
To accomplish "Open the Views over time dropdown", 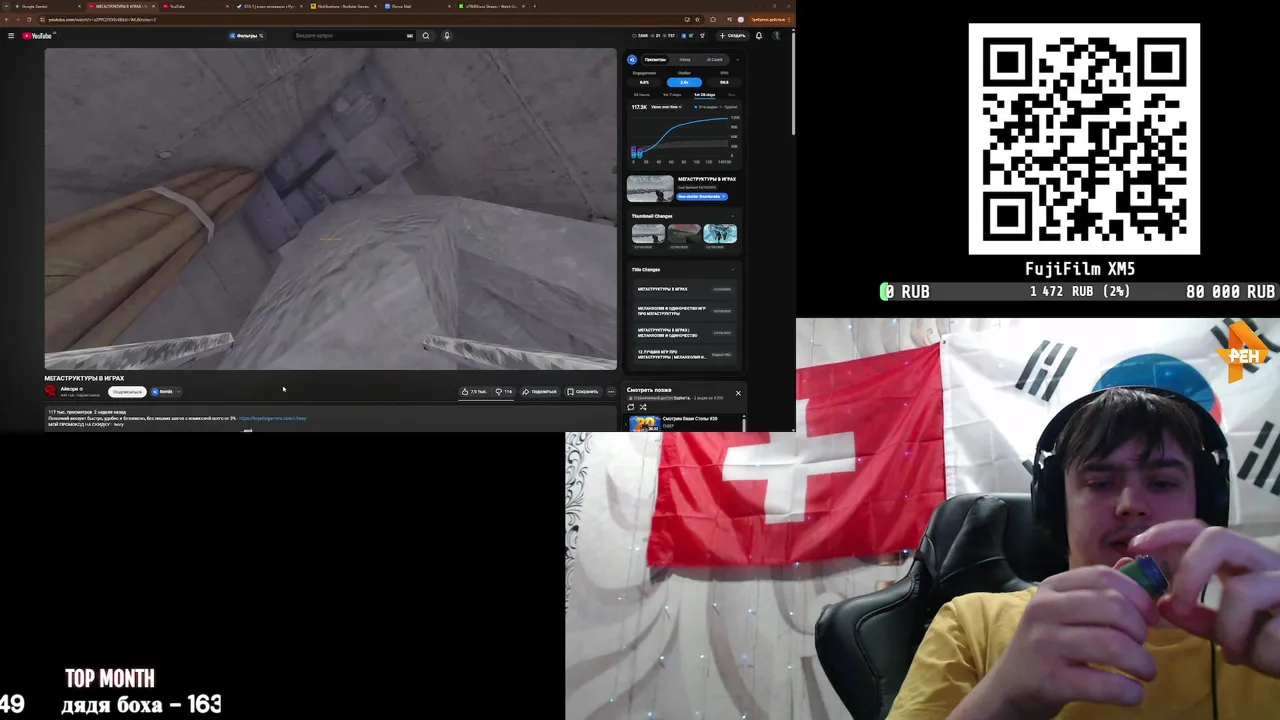I will click(666, 107).
